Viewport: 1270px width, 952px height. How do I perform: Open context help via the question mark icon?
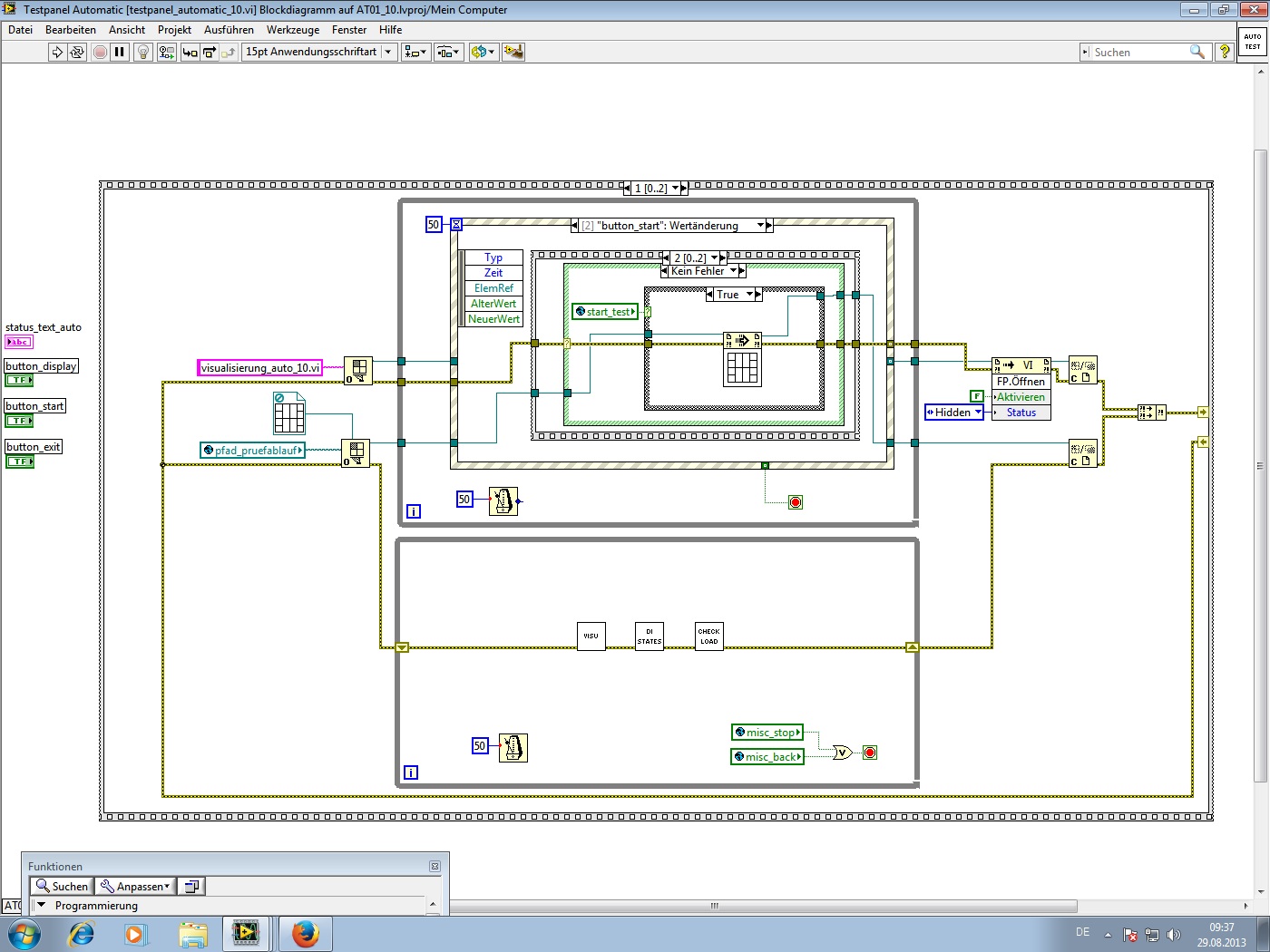pyautogui.click(x=1225, y=53)
